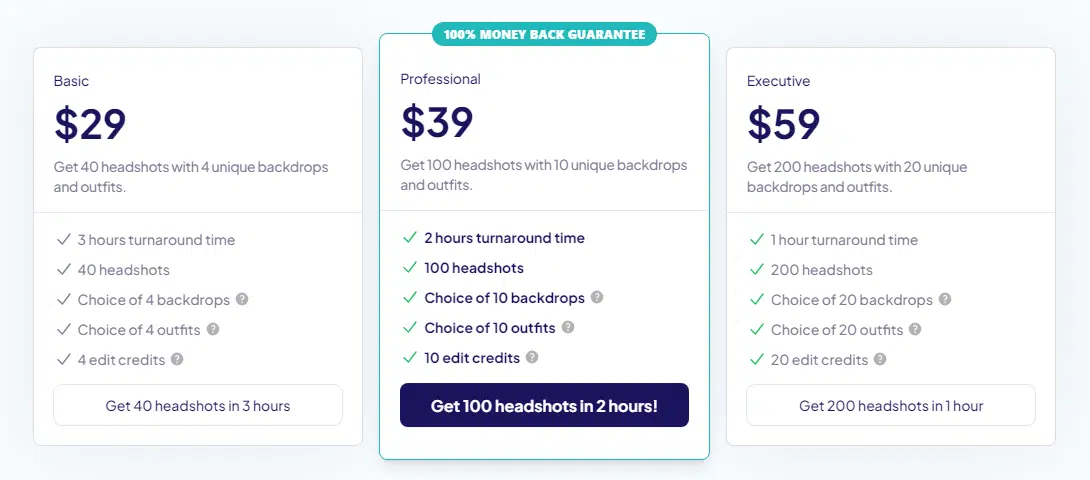Click the $39 Professional plan price

[437, 122]
